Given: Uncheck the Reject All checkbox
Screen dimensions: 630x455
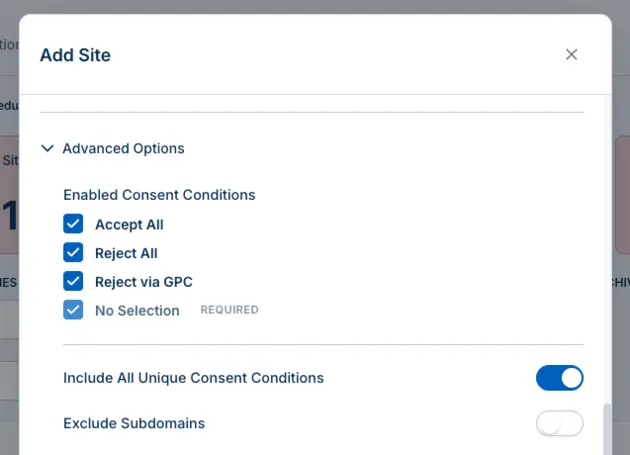Looking at the screenshot, I should point(73,252).
